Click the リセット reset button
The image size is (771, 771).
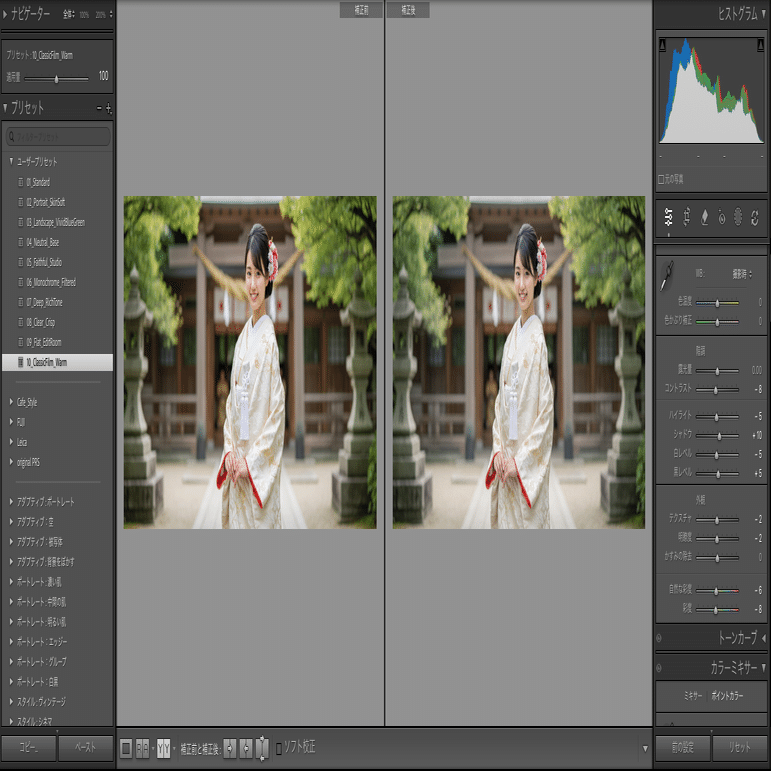coord(740,748)
